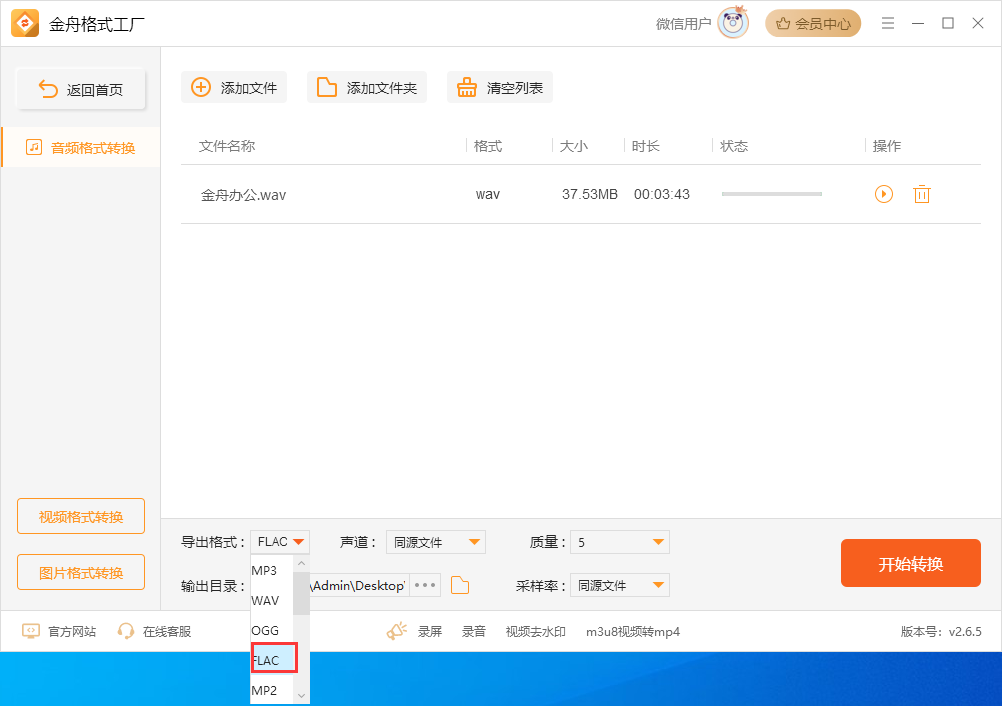
Task: Start conversion with 开始转换
Action: [x=911, y=563]
